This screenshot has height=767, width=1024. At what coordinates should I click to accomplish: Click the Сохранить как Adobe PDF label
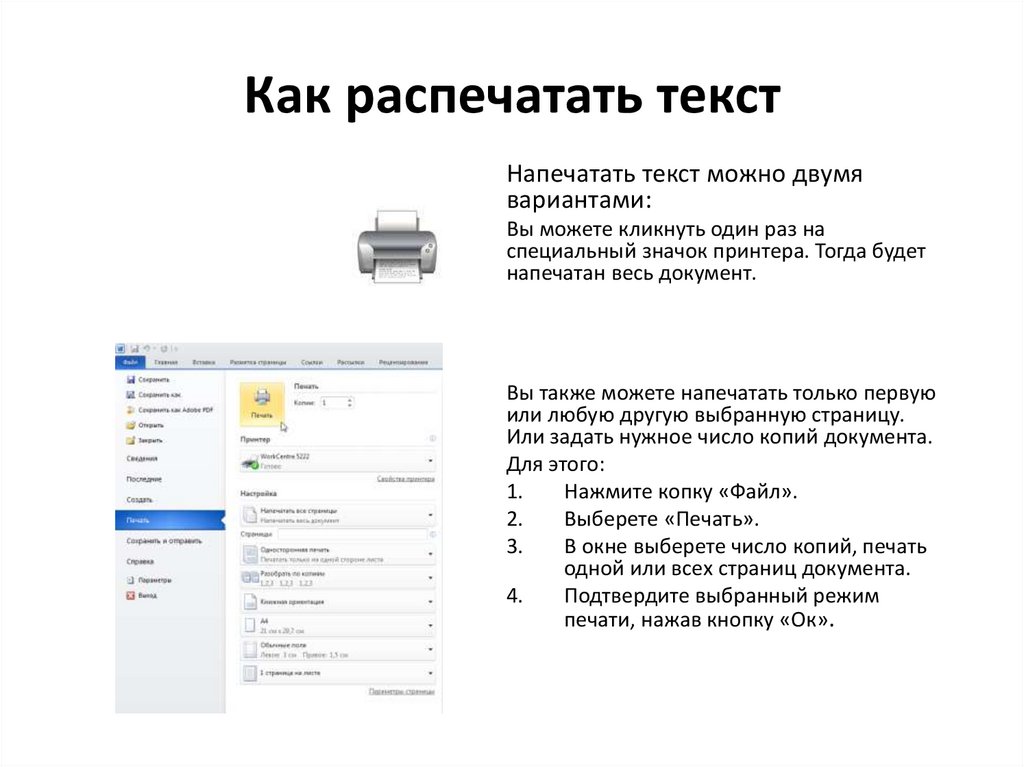pyautogui.click(x=176, y=410)
